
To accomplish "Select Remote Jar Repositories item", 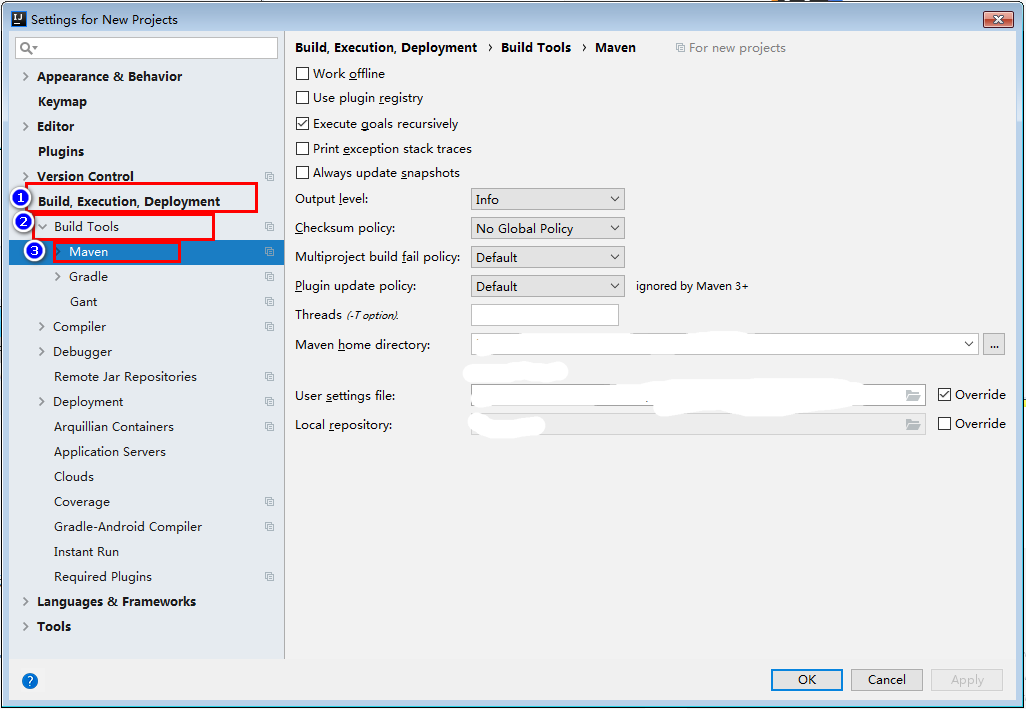I will [125, 377].
